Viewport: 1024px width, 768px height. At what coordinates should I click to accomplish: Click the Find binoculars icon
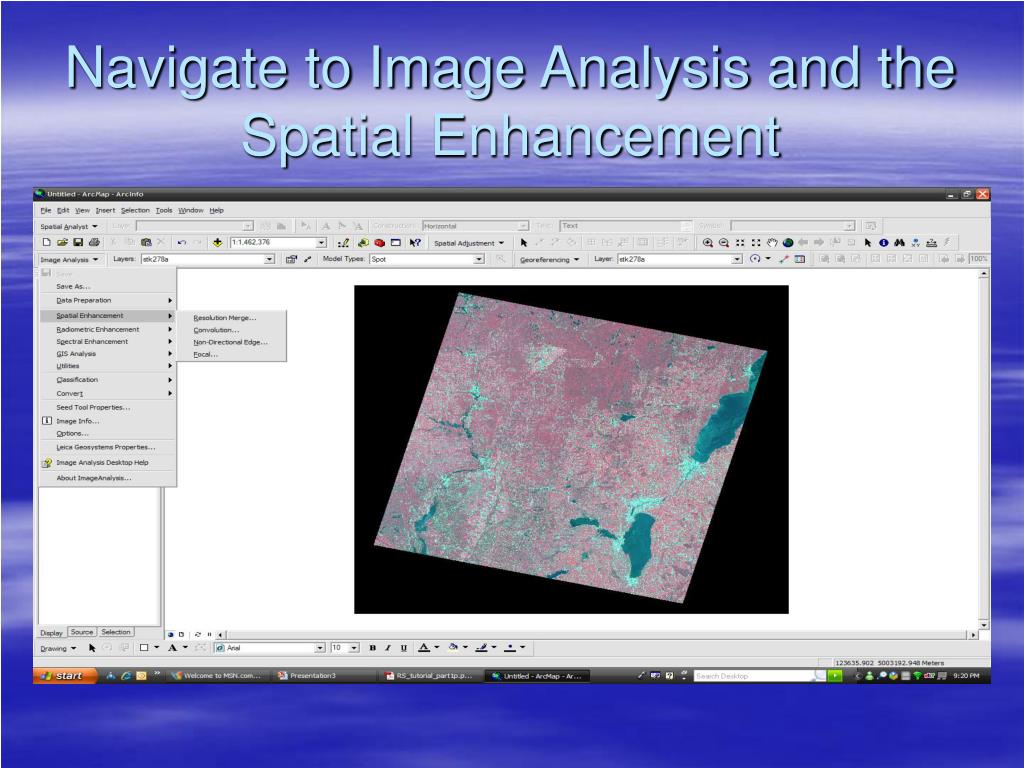point(899,242)
